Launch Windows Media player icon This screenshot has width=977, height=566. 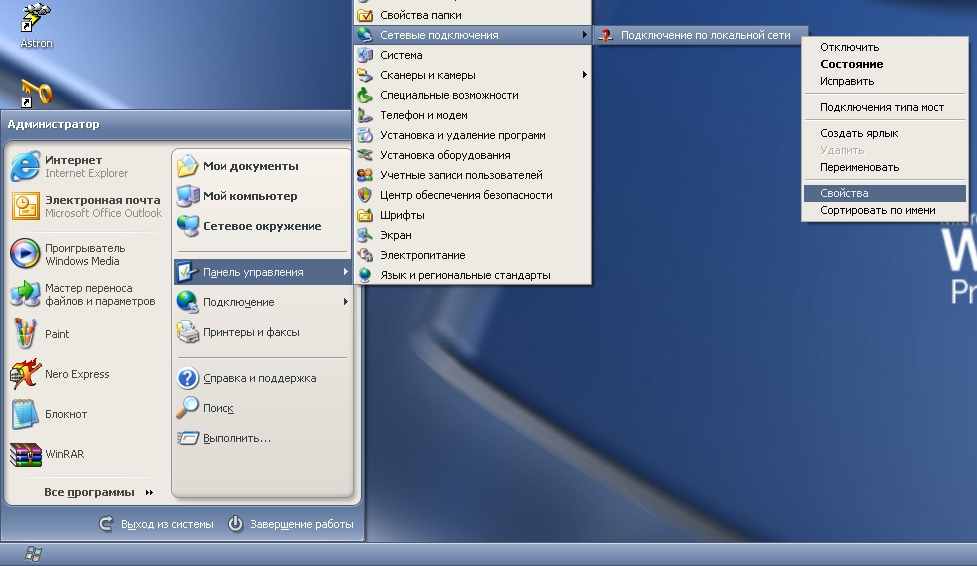tap(26, 254)
